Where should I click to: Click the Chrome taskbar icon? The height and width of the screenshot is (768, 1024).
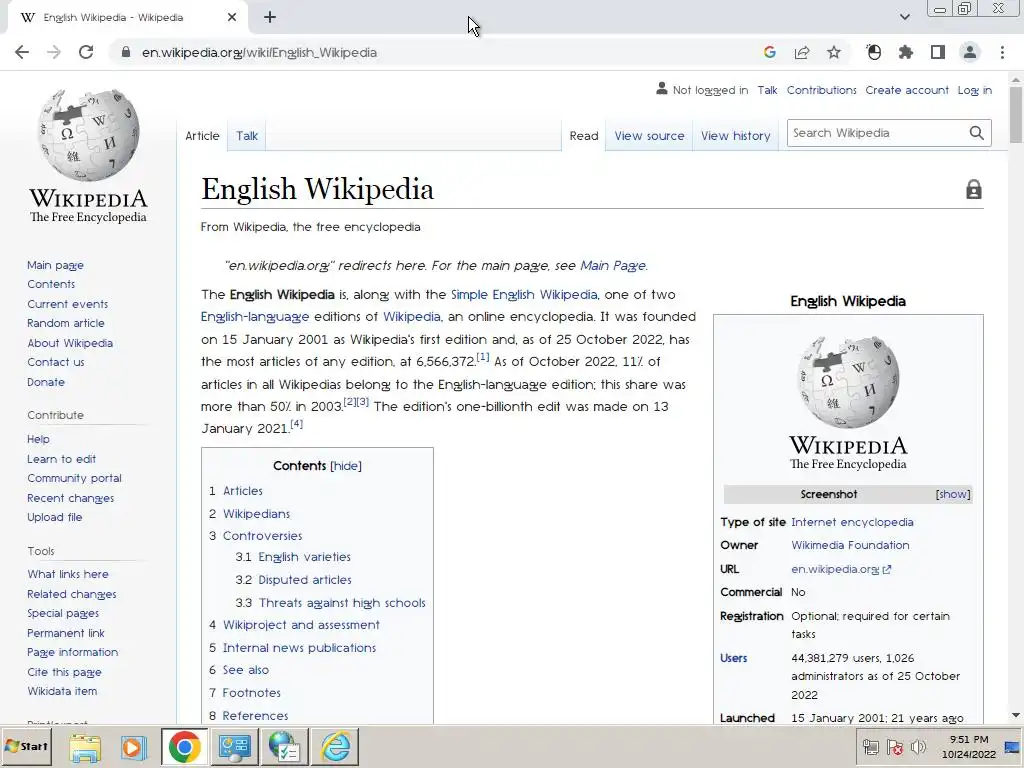pyautogui.click(x=184, y=747)
